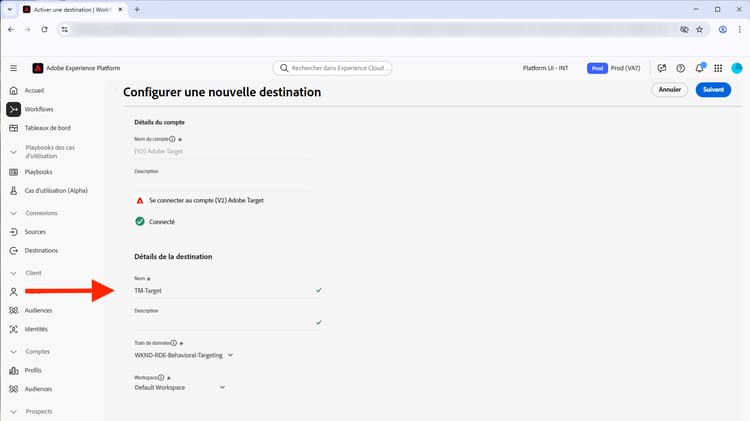Open the apps grid switcher
Image resolution: width=750 pixels, height=421 pixels.
point(718,68)
